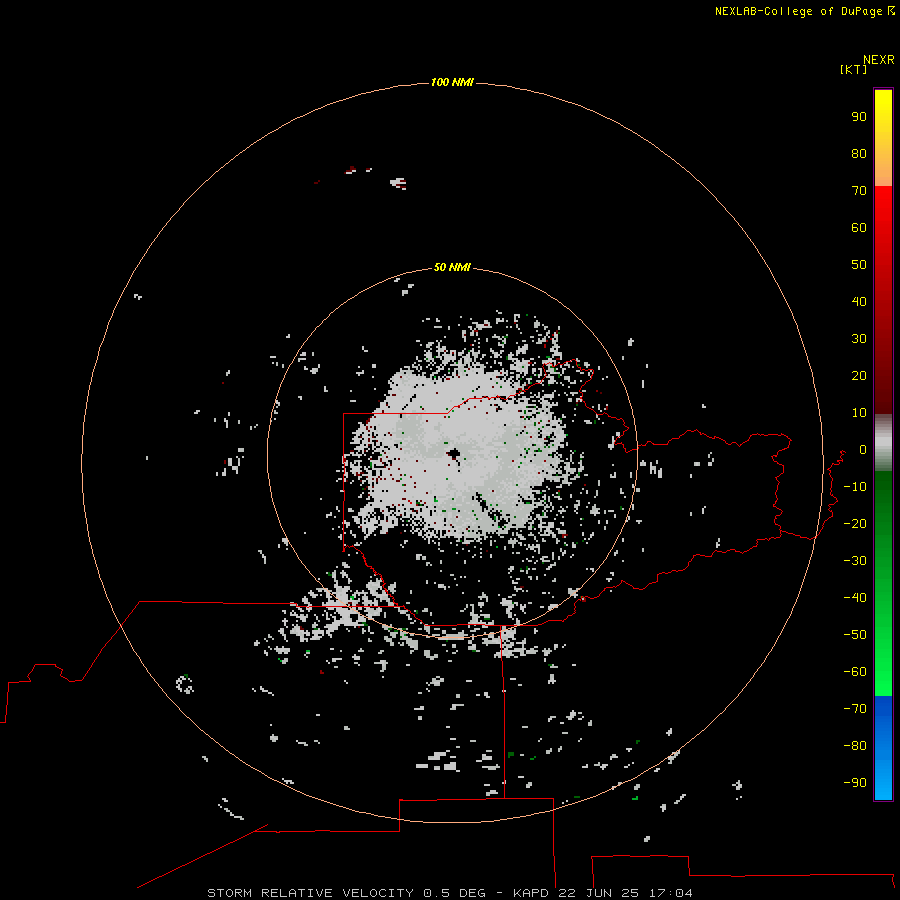900x900 pixels.
Task: Click the positive 90 knot scale label
Action: pyautogui.click(x=859, y=117)
